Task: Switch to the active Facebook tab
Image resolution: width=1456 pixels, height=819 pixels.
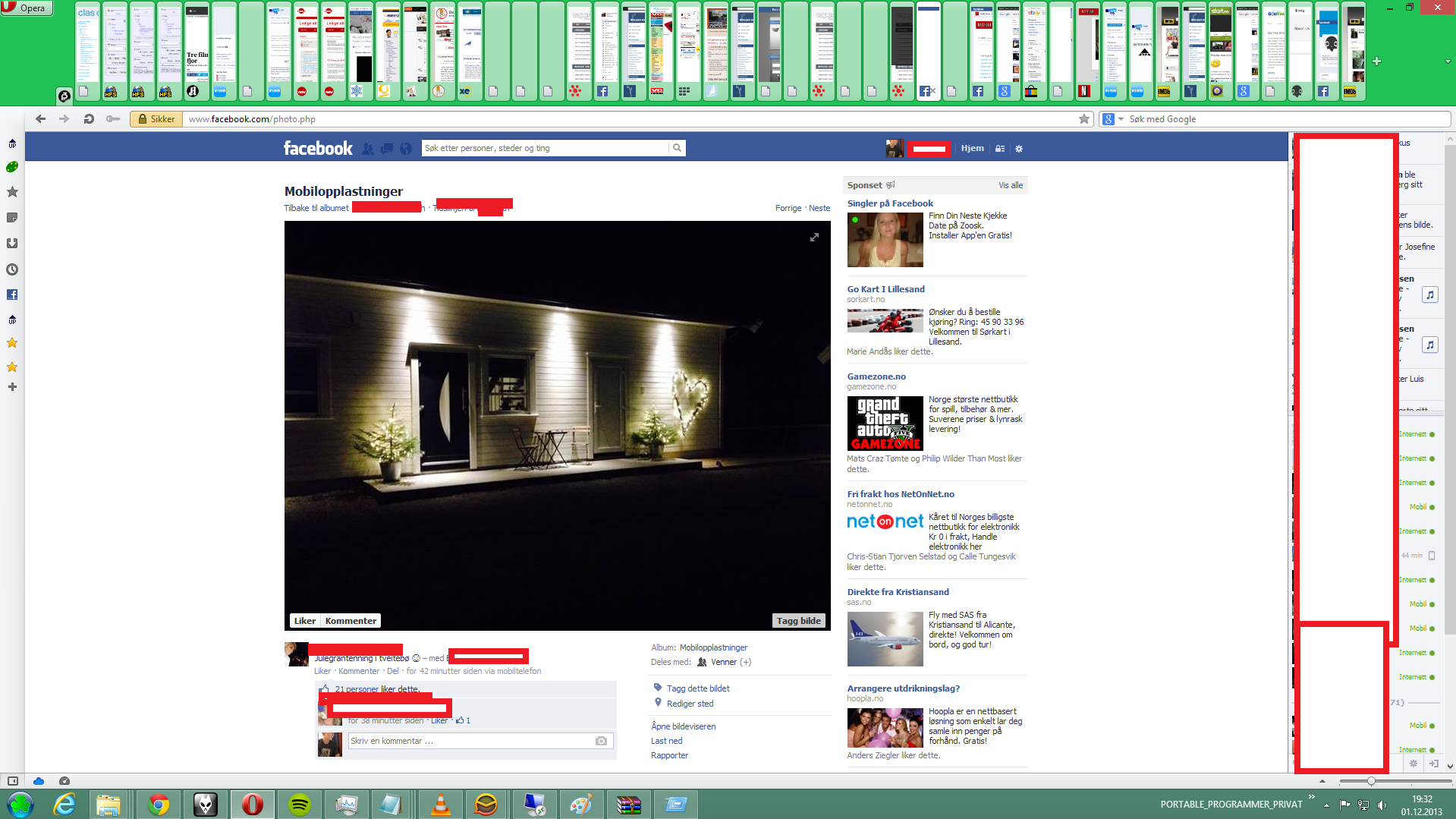Action: [x=929, y=51]
